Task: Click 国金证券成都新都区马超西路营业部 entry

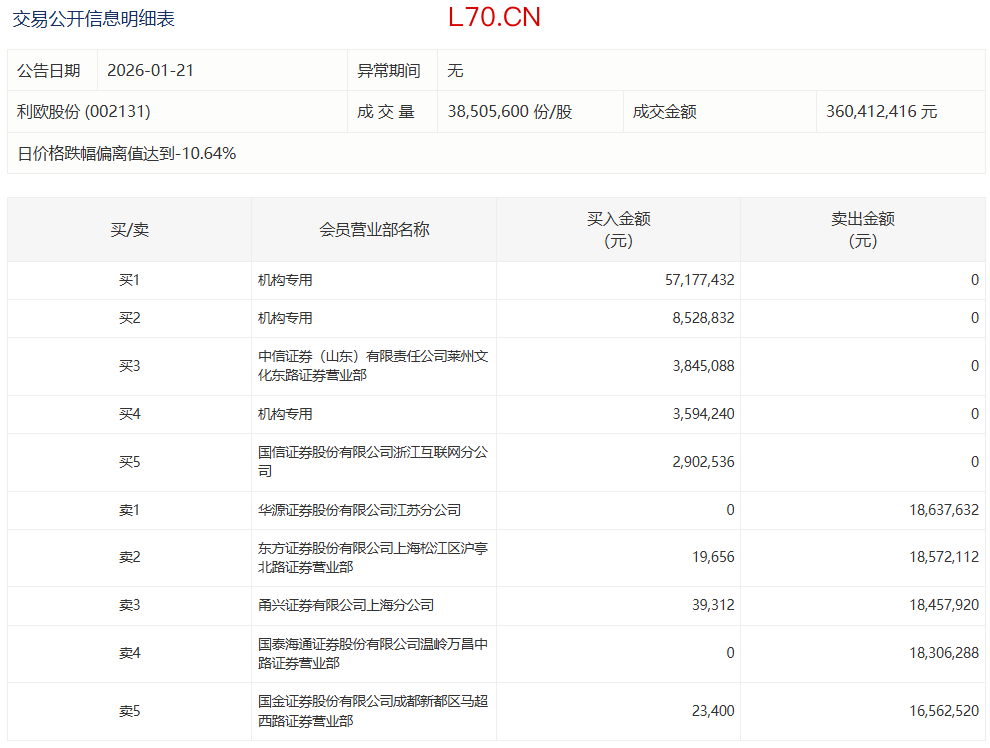Action: pyautogui.click(x=372, y=711)
